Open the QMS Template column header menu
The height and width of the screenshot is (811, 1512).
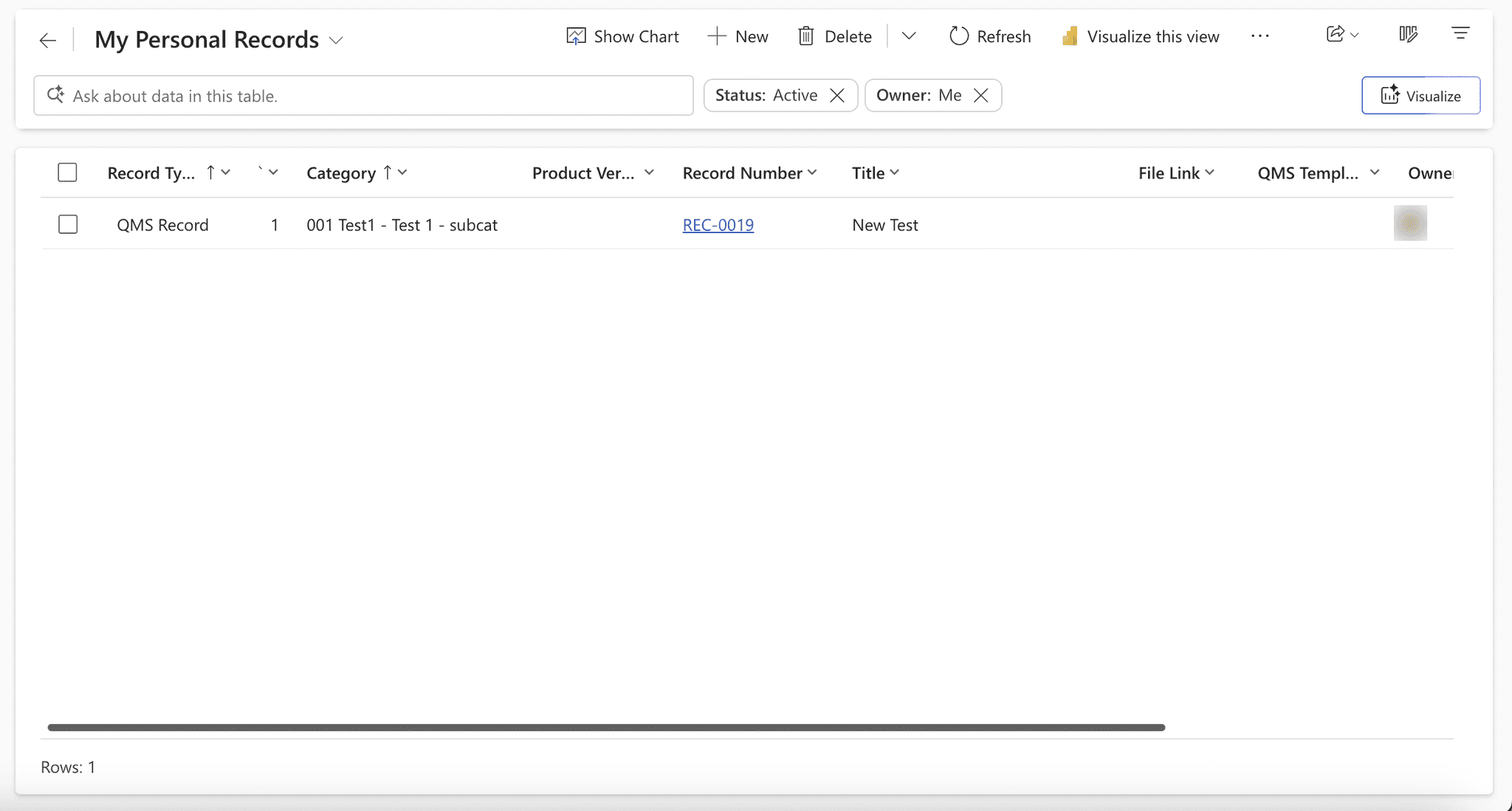pos(1319,173)
